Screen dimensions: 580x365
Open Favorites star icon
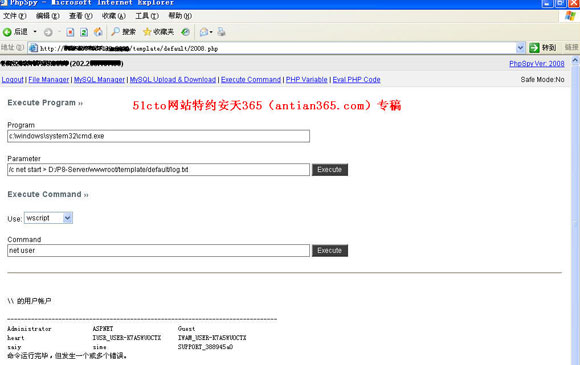[x=147, y=32]
